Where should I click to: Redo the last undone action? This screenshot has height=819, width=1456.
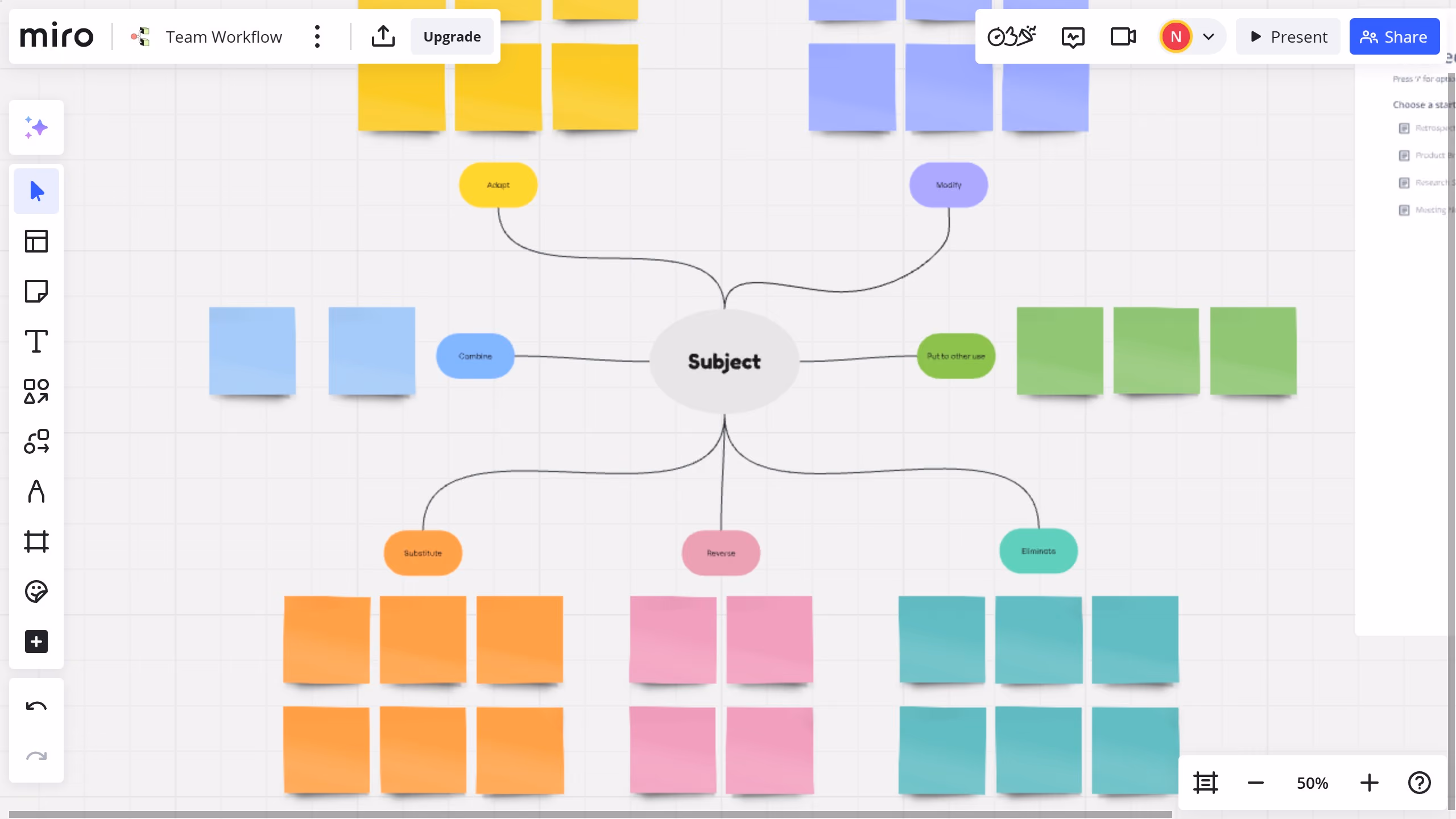click(36, 756)
